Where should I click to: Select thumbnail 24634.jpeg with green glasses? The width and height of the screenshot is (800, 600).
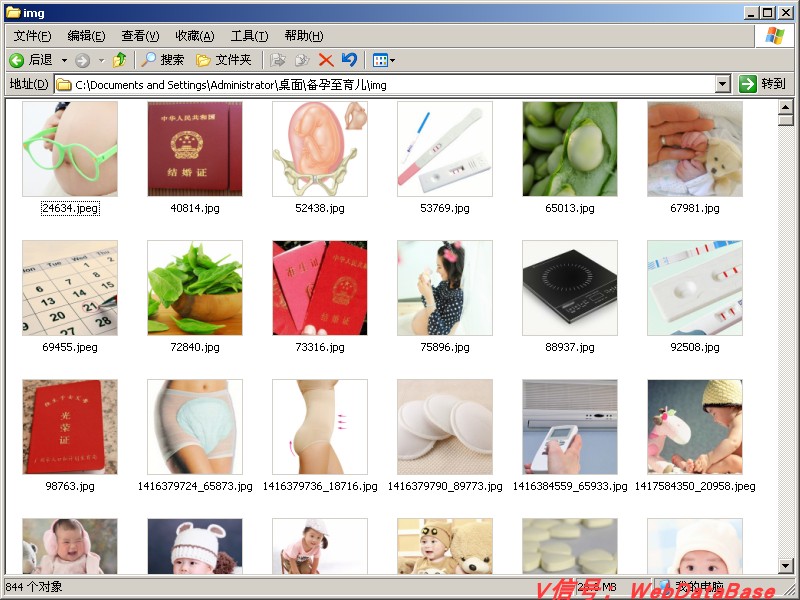point(70,148)
